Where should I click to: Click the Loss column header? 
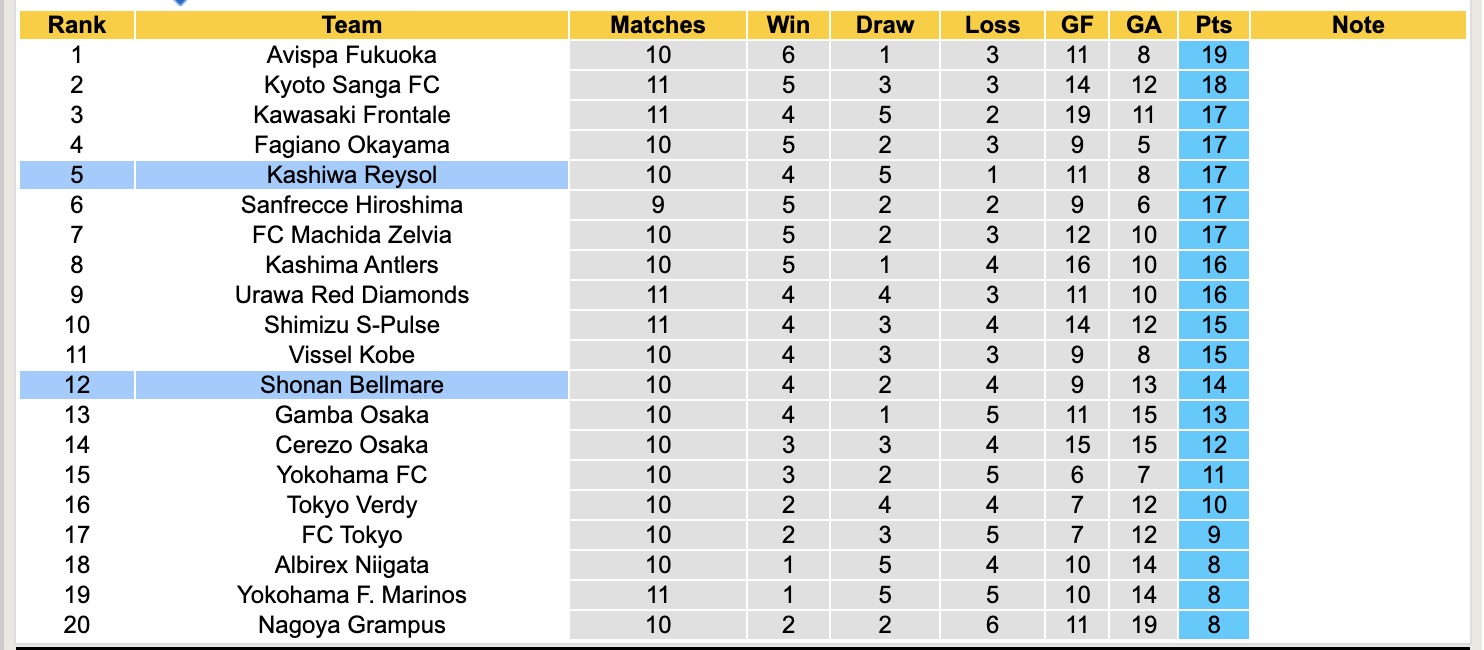[992, 25]
